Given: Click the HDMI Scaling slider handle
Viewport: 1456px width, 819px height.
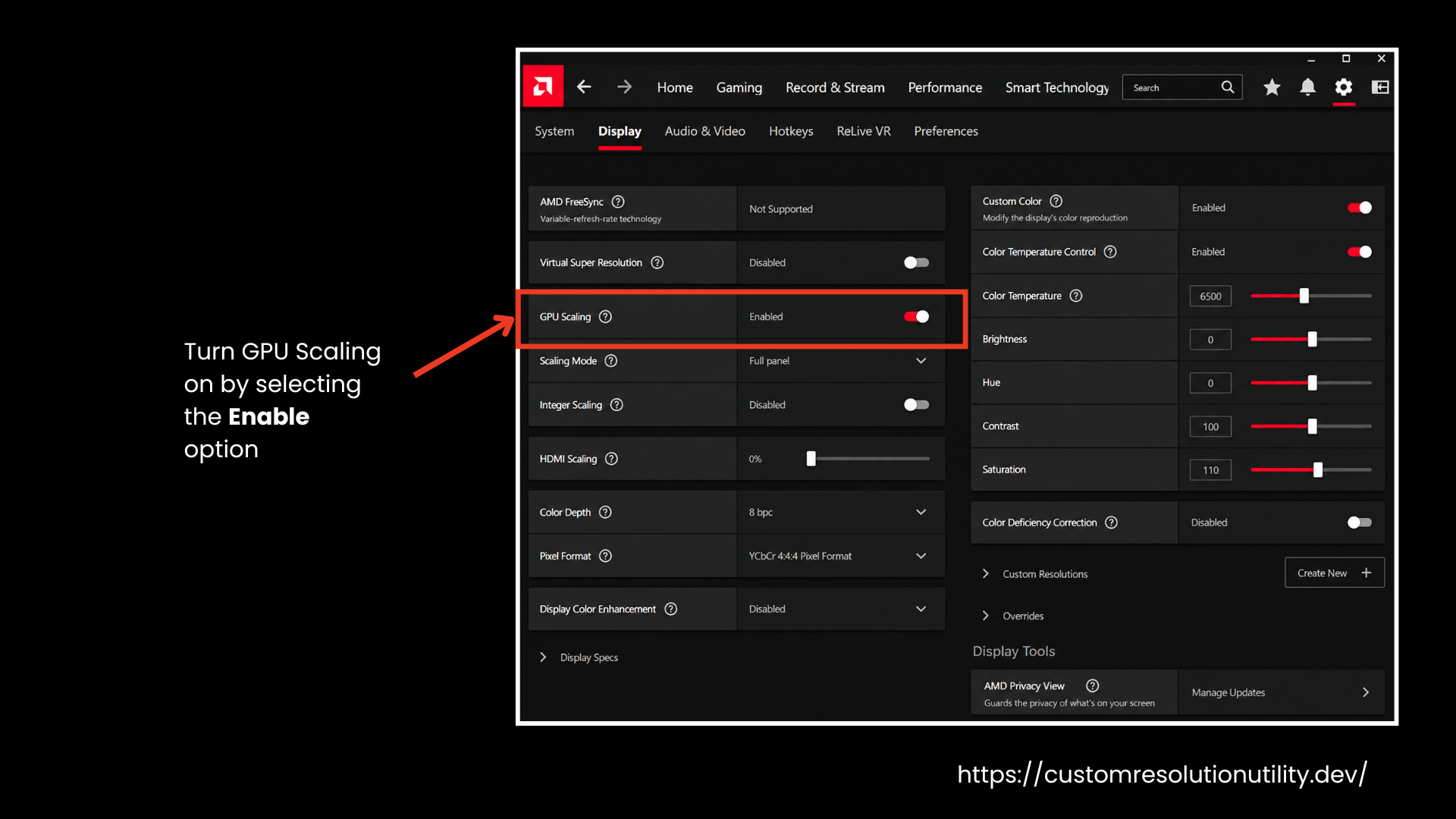Looking at the screenshot, I should tap(811, 459).
